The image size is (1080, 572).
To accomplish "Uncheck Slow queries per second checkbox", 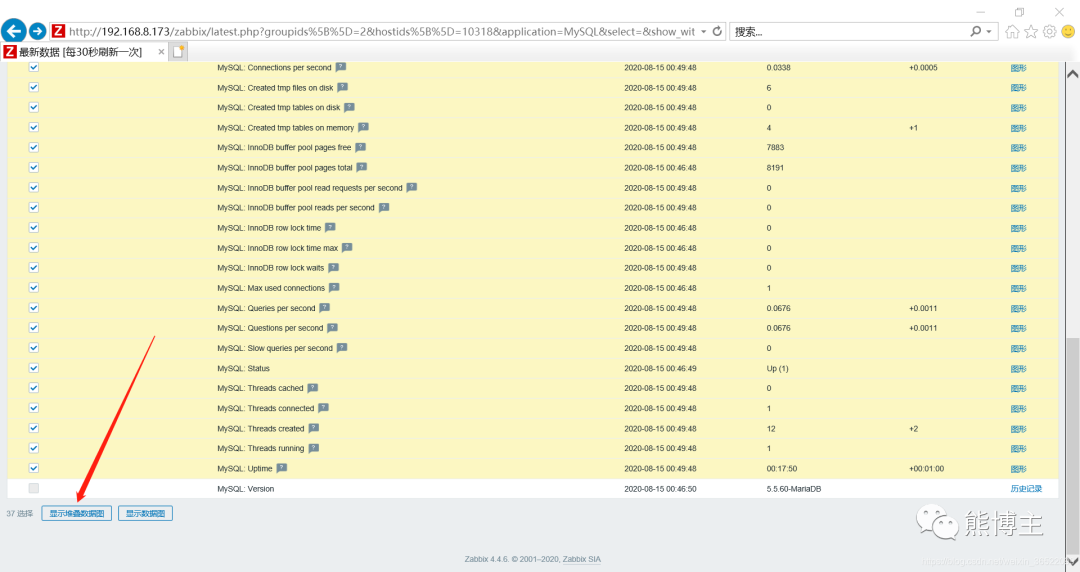I will [34, 348].
